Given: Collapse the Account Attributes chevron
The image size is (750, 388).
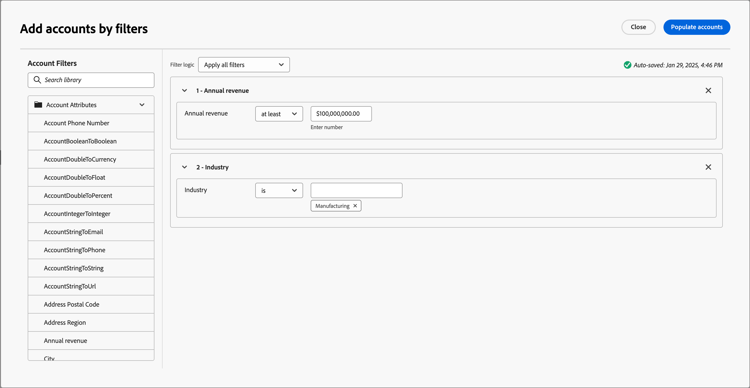Looking at the screenshot, I should pos(142,105).
